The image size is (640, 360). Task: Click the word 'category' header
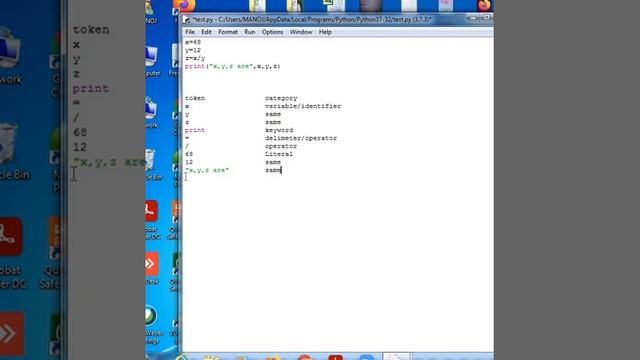(x=281, y=98)
